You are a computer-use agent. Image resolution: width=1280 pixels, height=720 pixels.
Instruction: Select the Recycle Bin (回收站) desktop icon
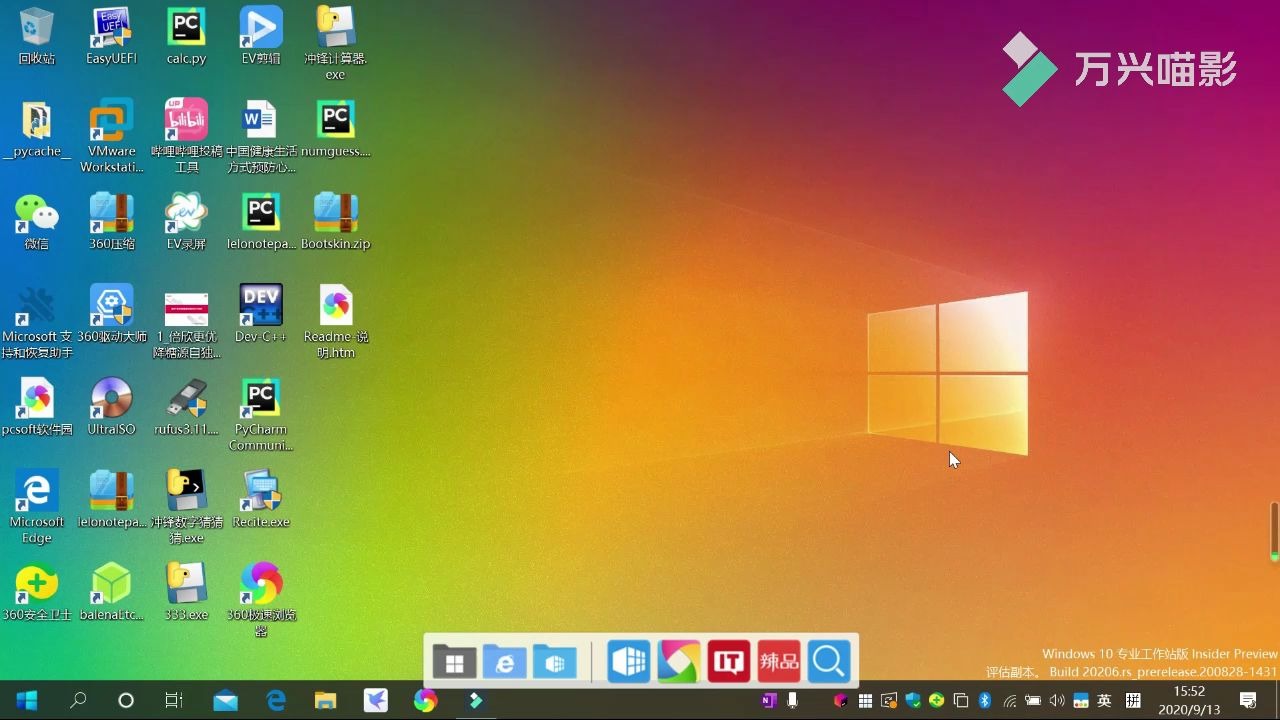[37, 36]
